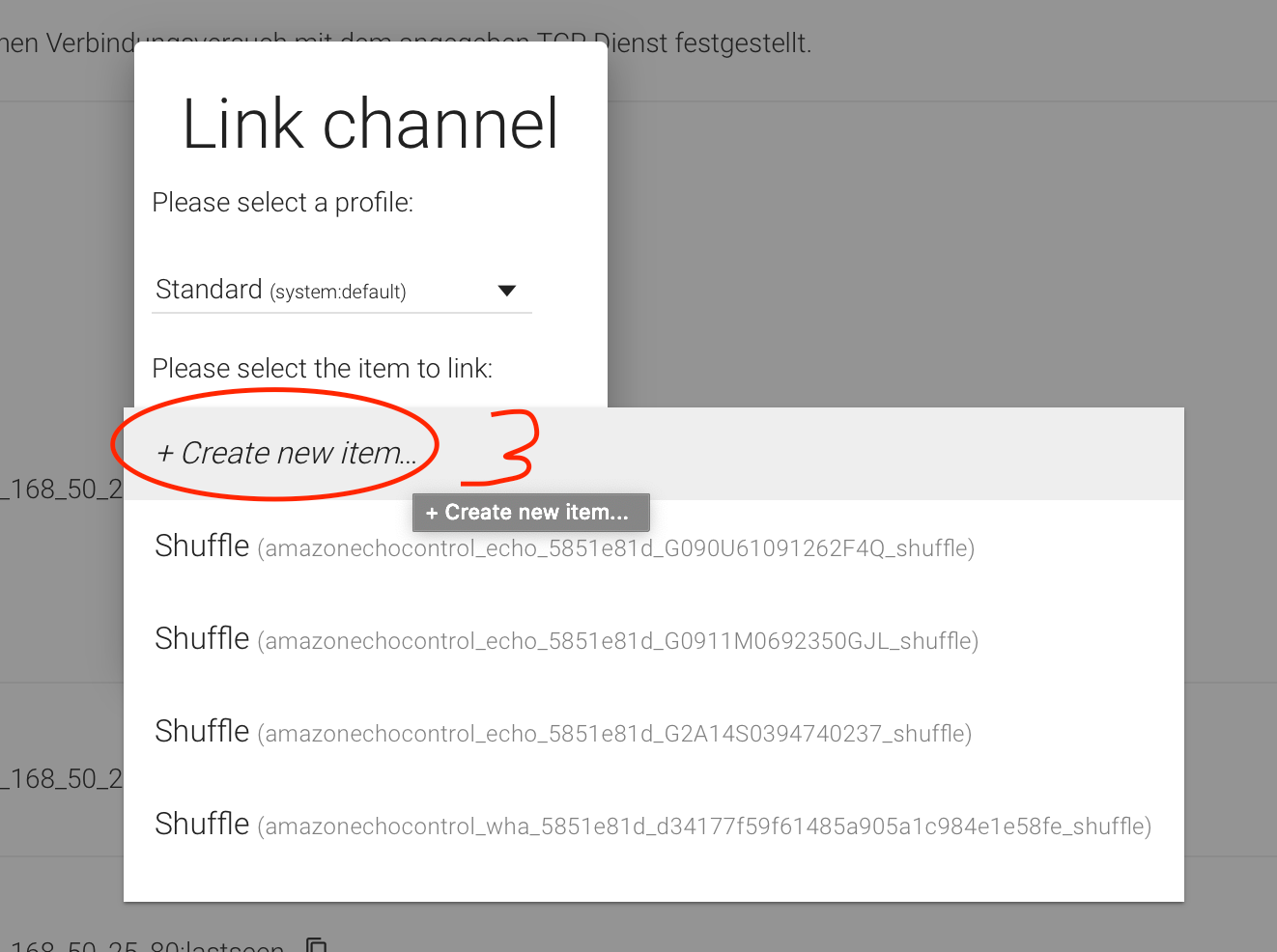This screenshot has height=952, width=1277.
Task: Click the 'Link channel' dialog heading
Action: point(370,125)
